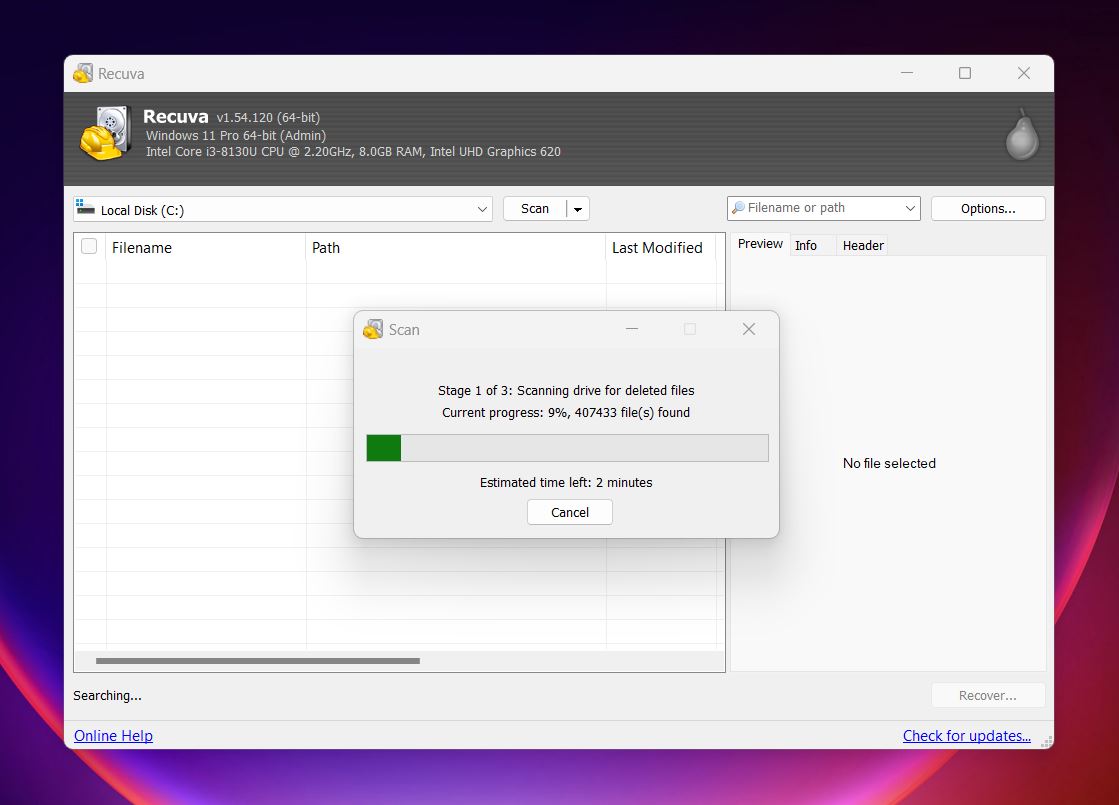
Task: Cancel the running scan
Action: click(x=569, y=512)
